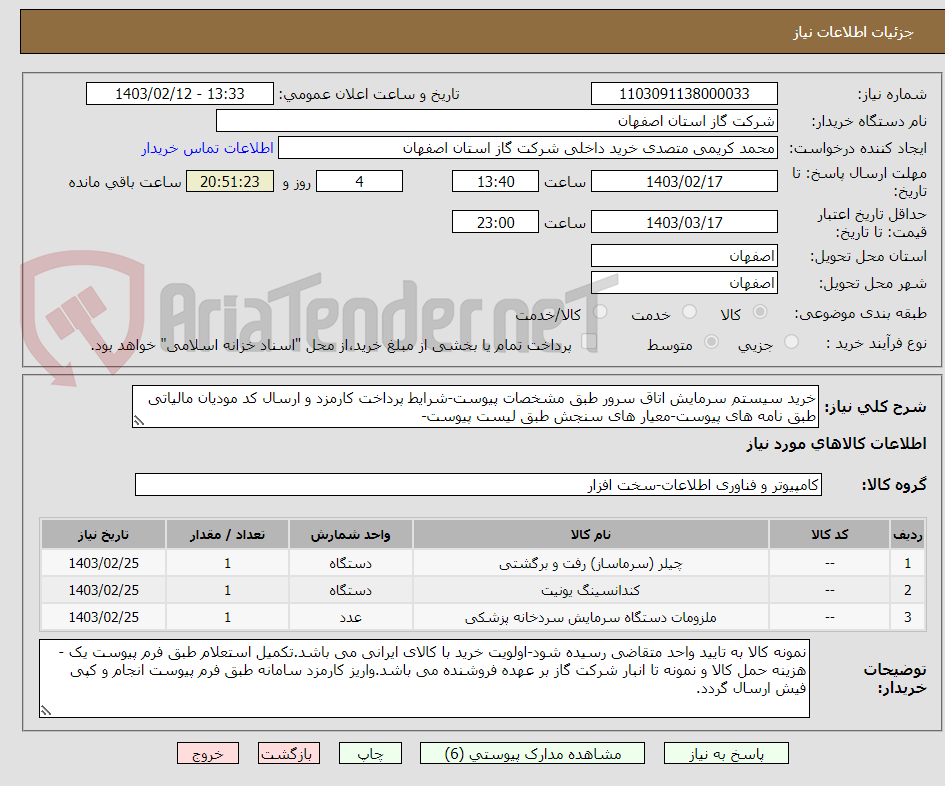945x786 pixels.
Task: Click the resize handle of شرح کلی نیاز box
Action: (139, 421)
